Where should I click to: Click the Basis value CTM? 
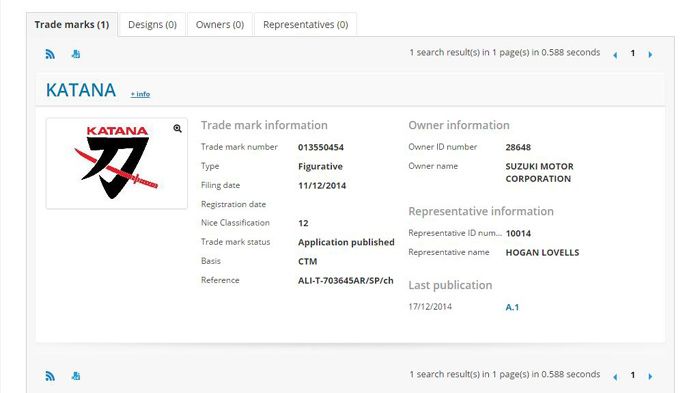pyautogui.click(x=307, y=261)
